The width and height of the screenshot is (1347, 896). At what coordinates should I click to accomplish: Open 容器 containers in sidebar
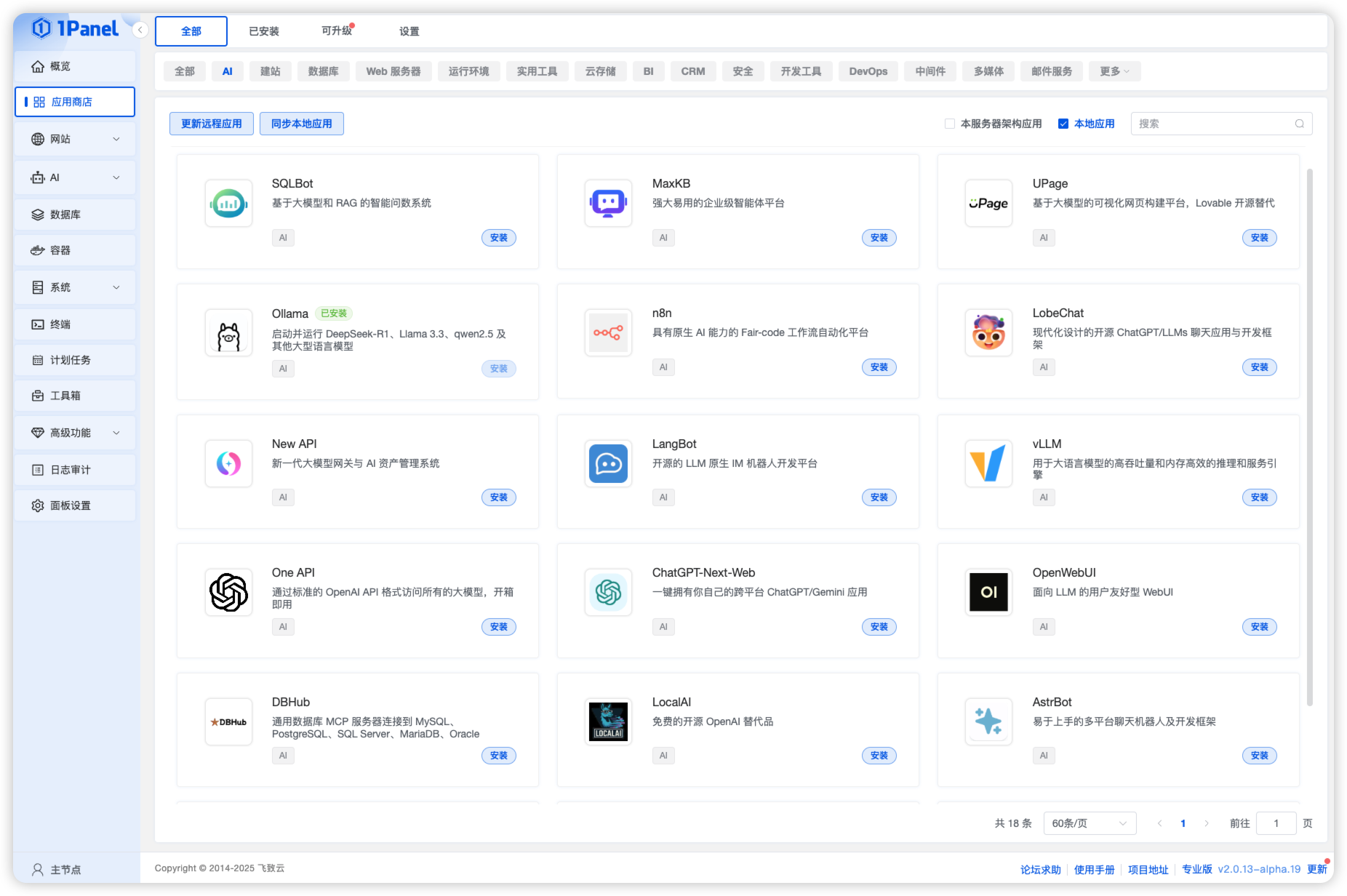click(75, 250)
